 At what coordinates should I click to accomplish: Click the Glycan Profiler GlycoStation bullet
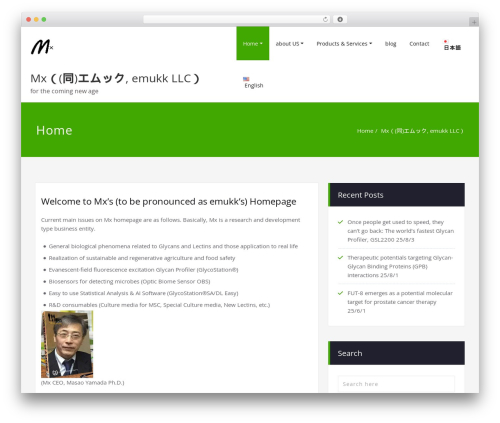point(143,270)
